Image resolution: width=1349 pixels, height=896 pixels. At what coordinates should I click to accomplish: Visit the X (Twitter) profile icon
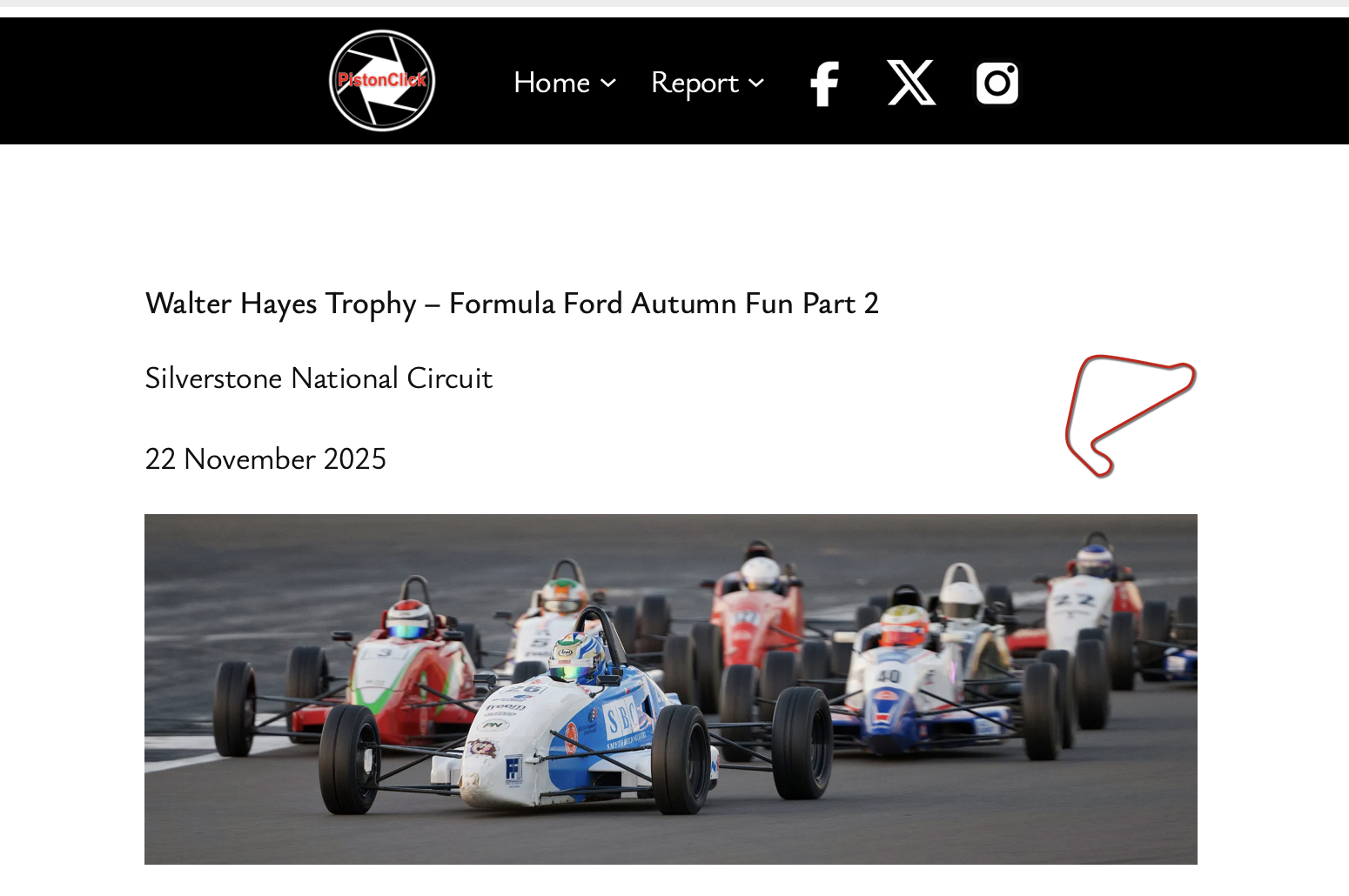pyautogui.click(x=911, y=83)
